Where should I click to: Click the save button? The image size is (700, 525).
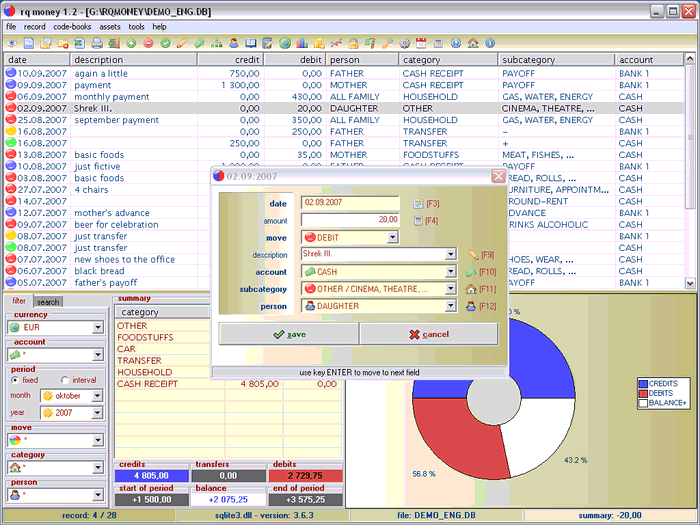coord(288,334)
